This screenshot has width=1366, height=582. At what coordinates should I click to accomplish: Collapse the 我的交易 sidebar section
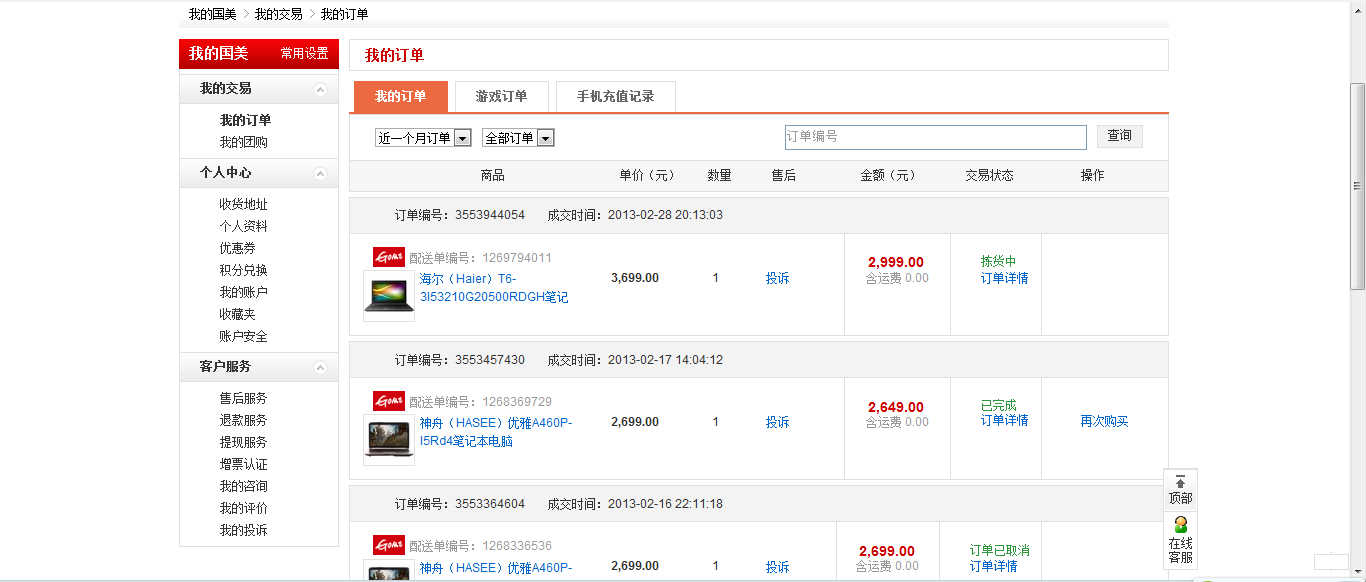coord(320,89)
